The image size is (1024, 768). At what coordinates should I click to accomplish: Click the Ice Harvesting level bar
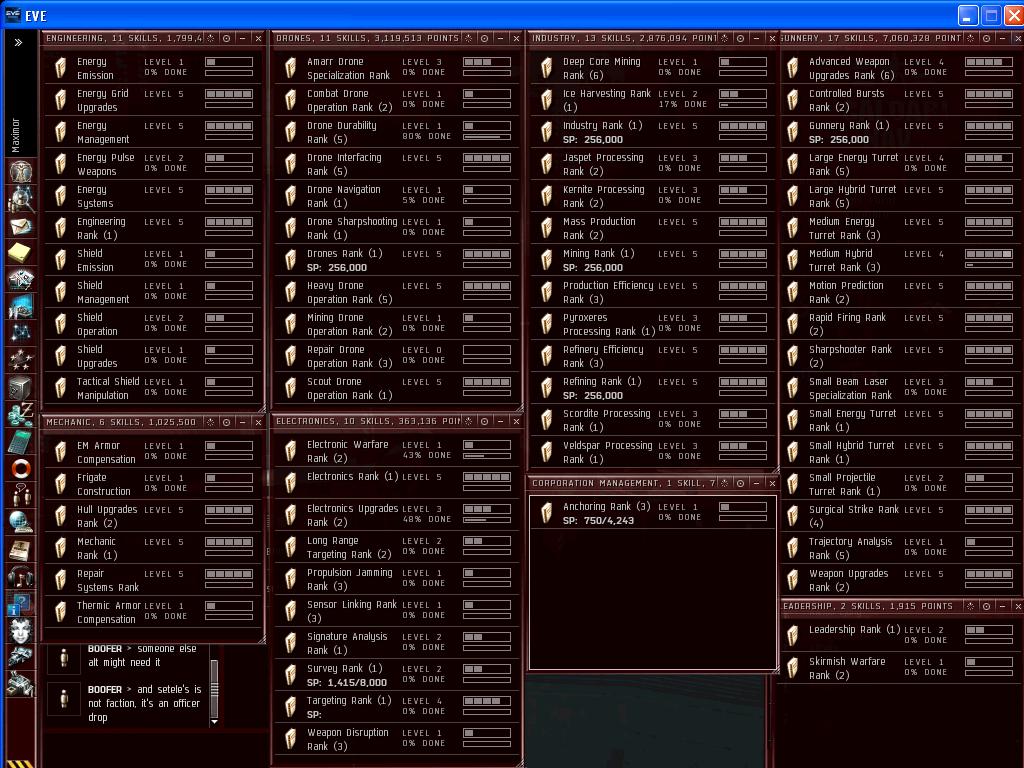743,95
